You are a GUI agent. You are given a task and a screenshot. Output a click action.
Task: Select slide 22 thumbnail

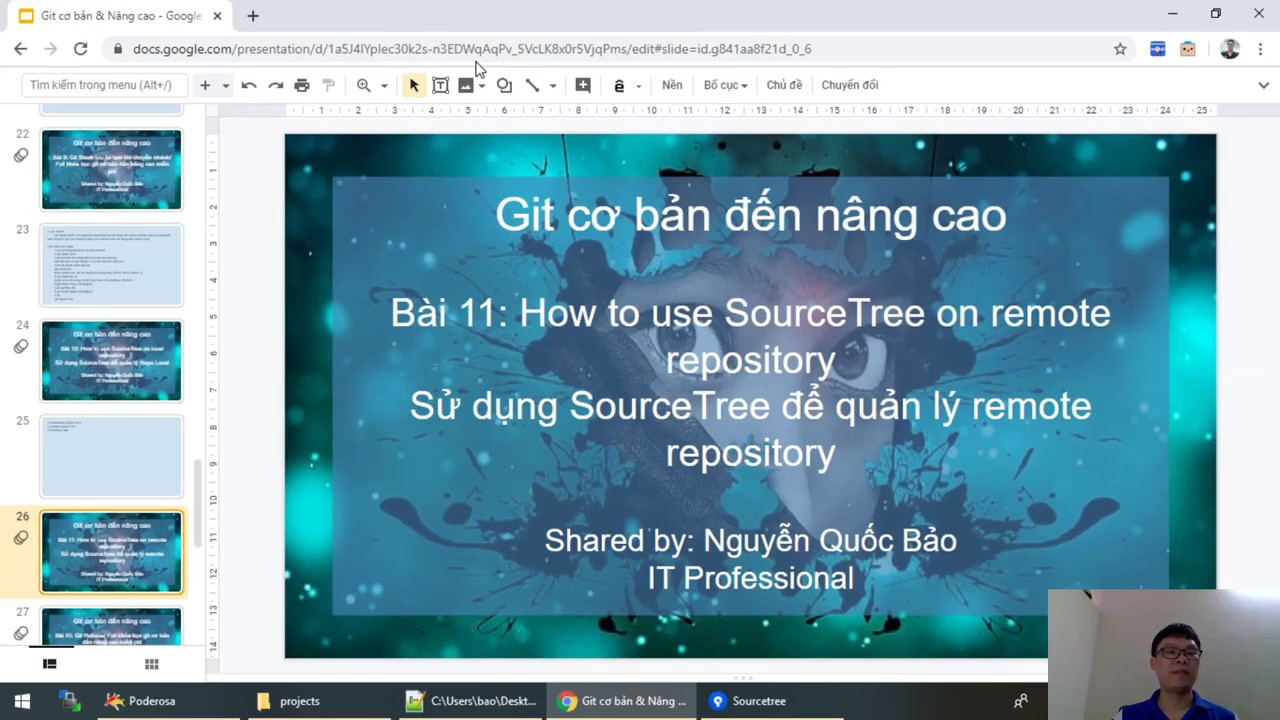111,169
